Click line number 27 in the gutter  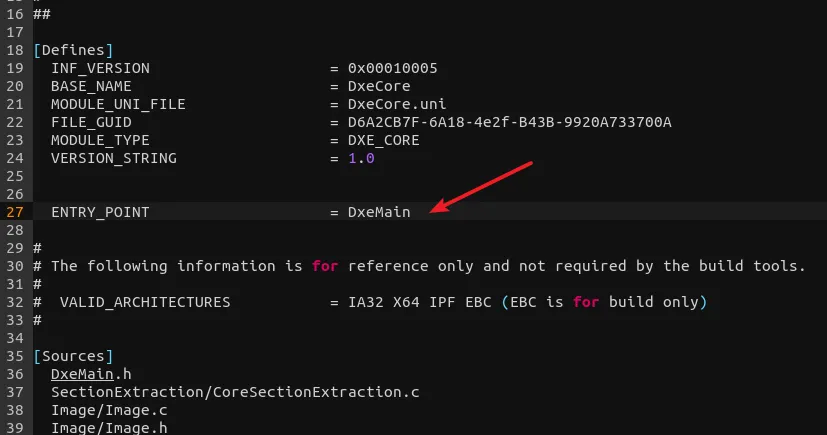coord(15,212)
